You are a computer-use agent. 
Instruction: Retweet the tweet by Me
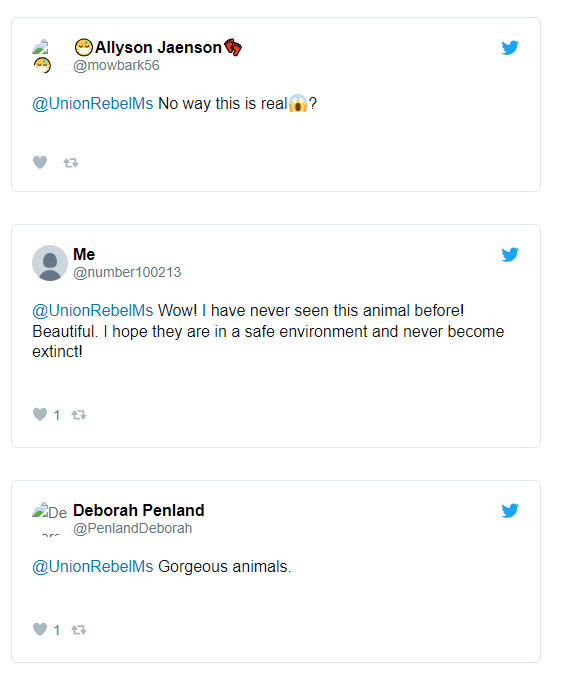79,415
